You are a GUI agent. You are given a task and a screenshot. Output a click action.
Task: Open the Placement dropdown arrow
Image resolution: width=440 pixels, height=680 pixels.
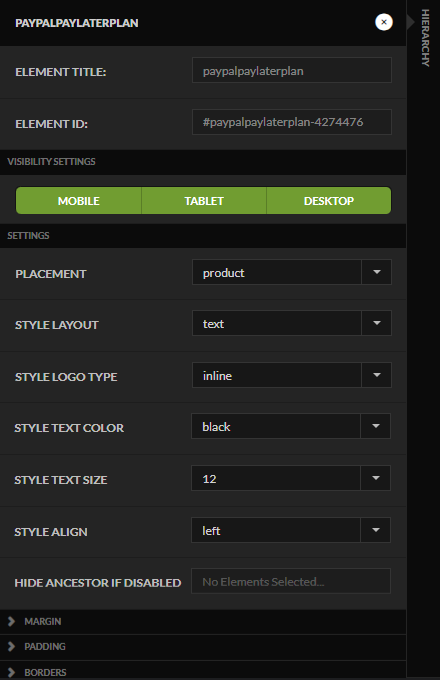pyautogui.click(x=376, y=272)
